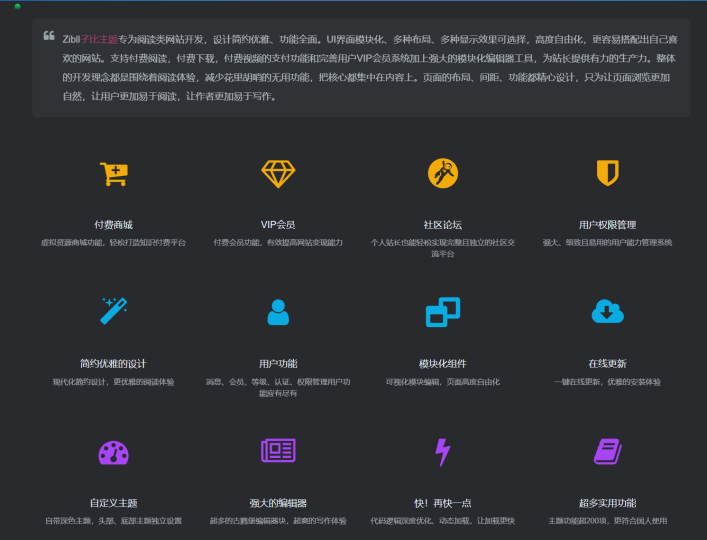Select the 自定义主题 heading

click(x=114, y=503)
